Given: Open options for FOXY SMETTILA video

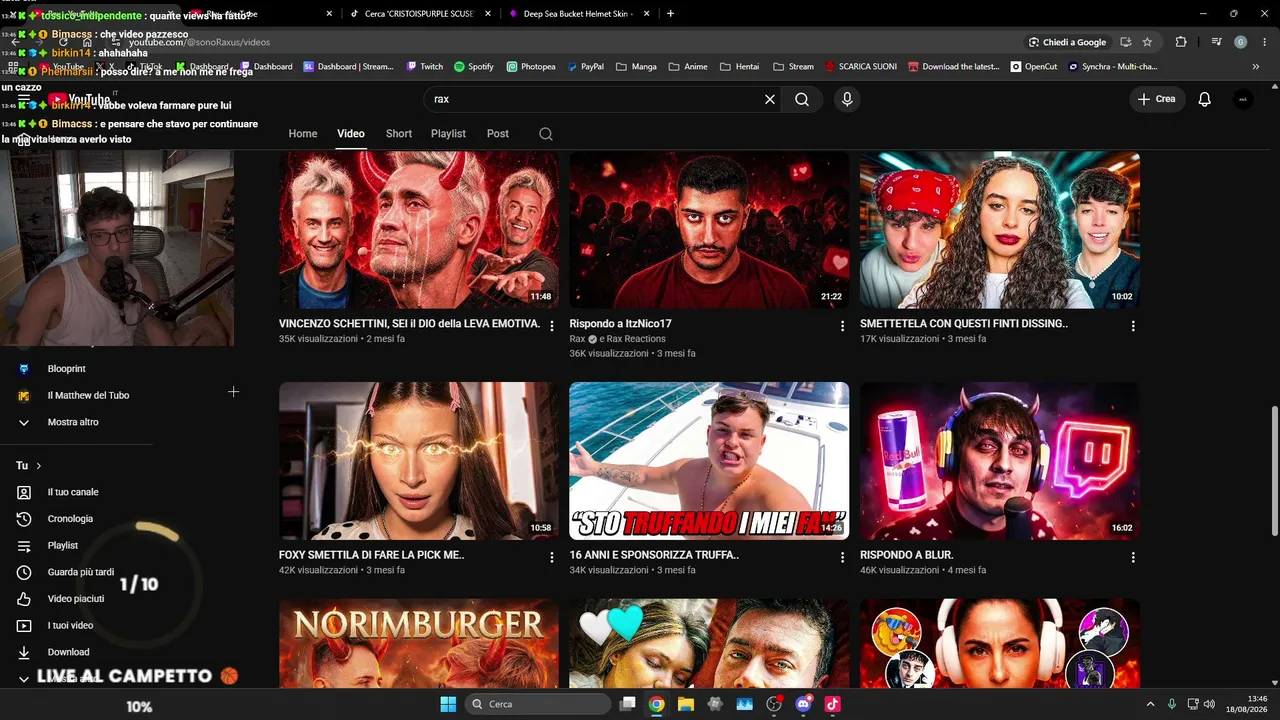Looking at the screenshot, I should coord(552,557).
